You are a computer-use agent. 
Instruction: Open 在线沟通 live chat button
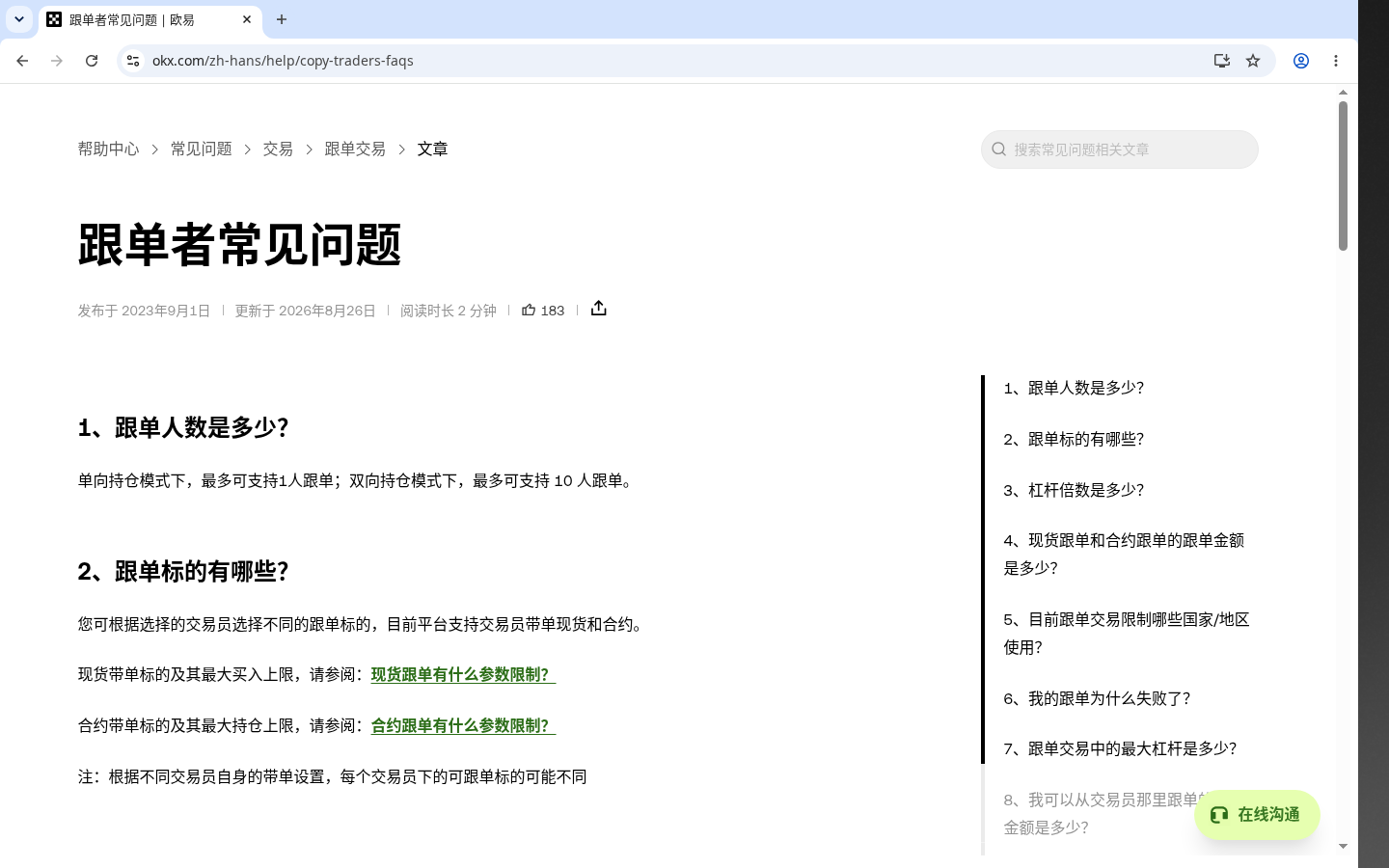pyautogui.click(x=1257, y=815)
